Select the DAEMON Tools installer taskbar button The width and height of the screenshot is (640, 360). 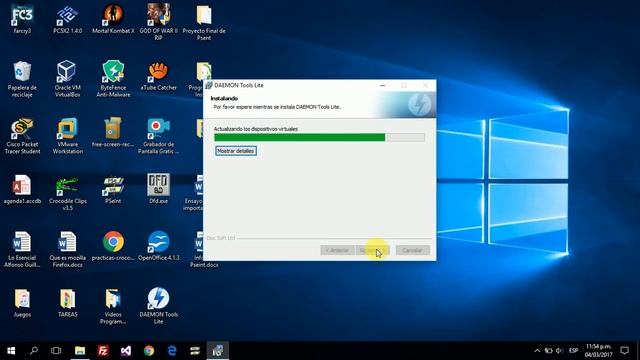pyautogui.click(x=218, y=350)
